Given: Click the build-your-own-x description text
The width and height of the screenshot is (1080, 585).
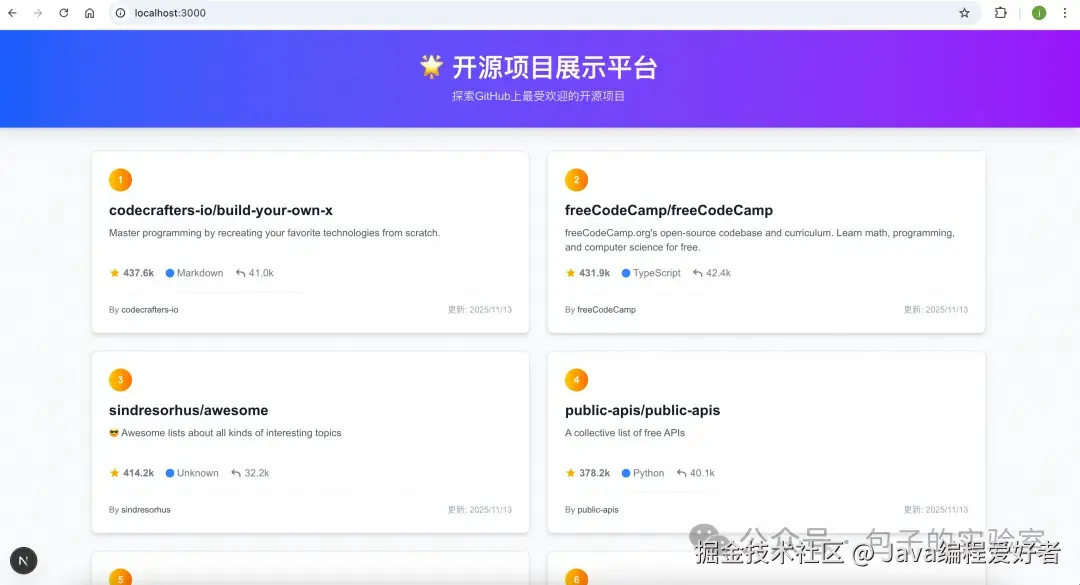Looking at the screenshot, I should coord(274,233).
